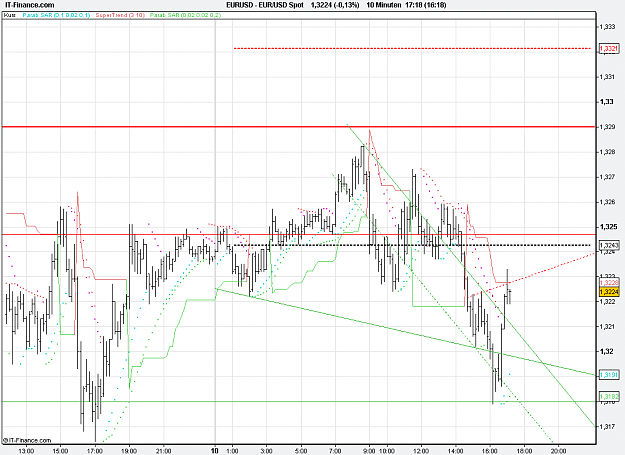
Task: Click the 19:00 time axis label
Action: (x=129, y=451)
